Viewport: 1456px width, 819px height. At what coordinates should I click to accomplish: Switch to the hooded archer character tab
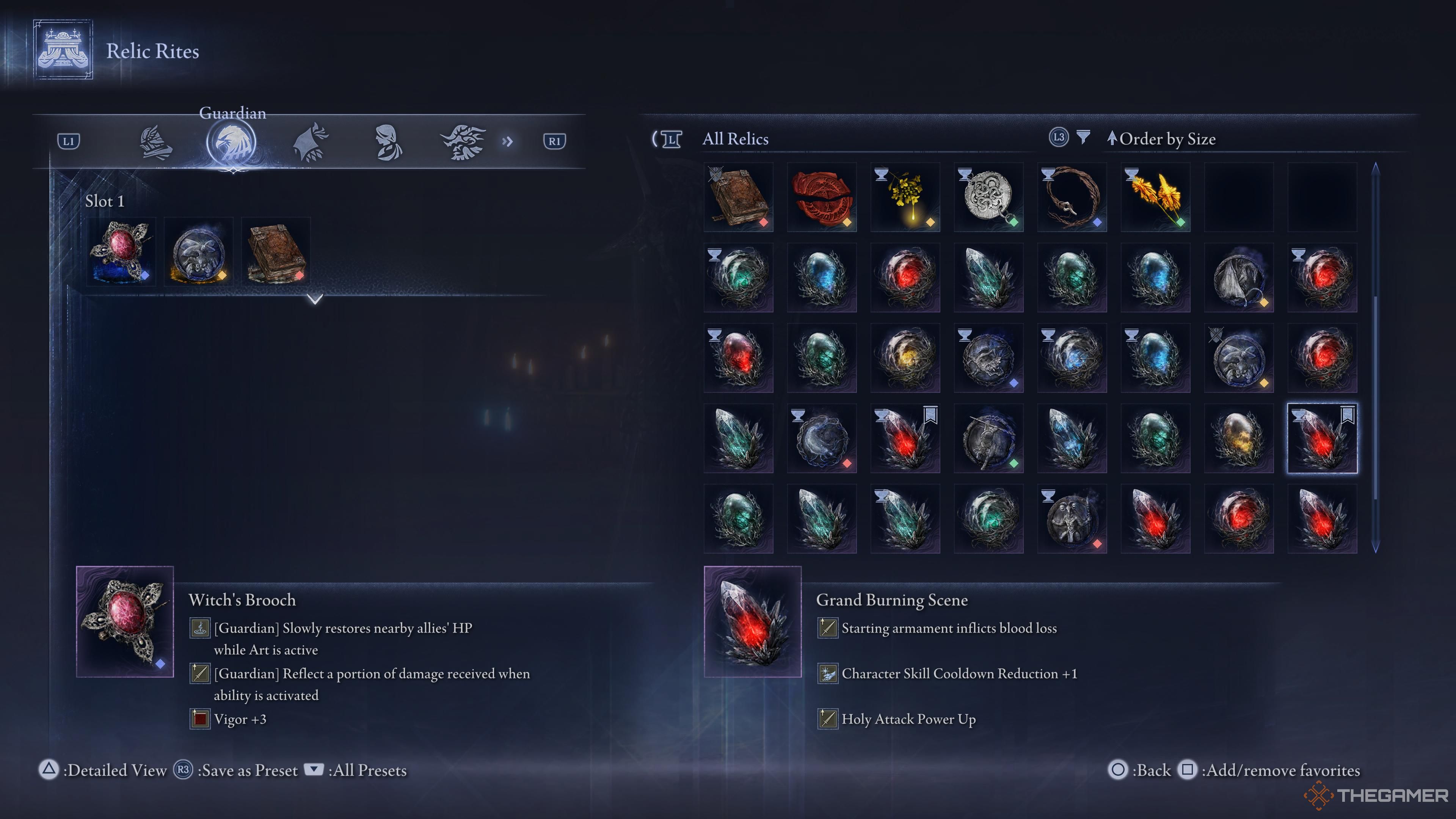coord(310,143)
